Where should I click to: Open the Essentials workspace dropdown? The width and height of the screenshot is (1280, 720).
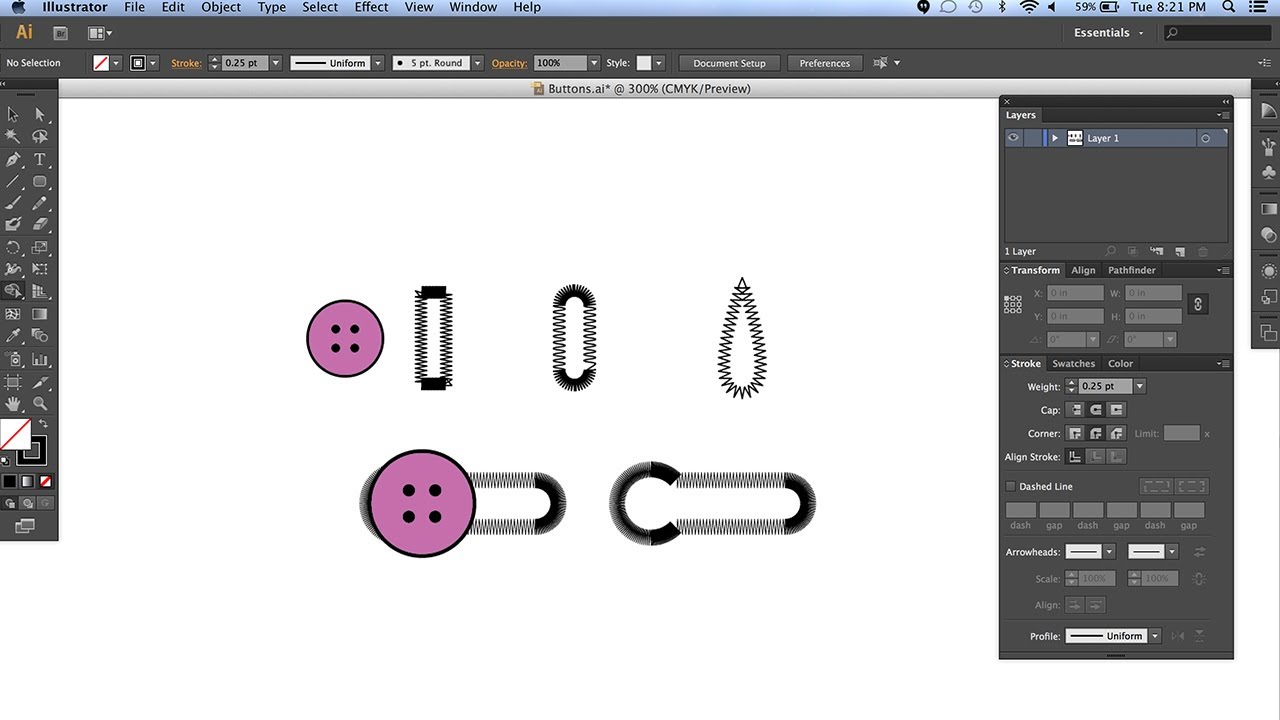1108,33
